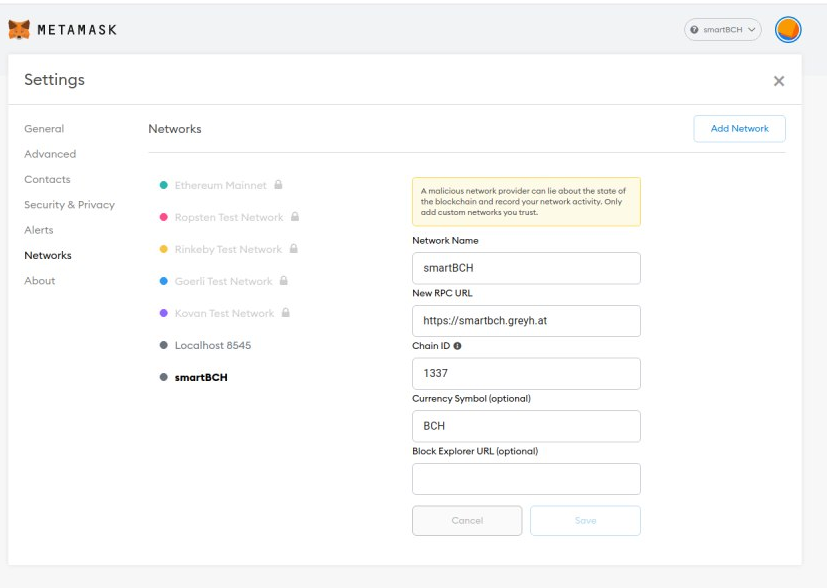This screenshot has width=827, height=588.
Task: Click the Chain ID info icon
Action: coord(457,346)
